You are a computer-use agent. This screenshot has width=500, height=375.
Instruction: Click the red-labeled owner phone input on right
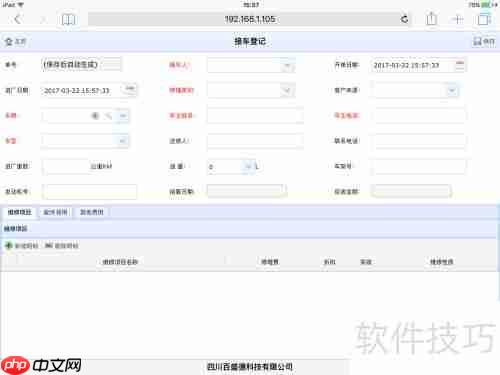tap(419, 116)
